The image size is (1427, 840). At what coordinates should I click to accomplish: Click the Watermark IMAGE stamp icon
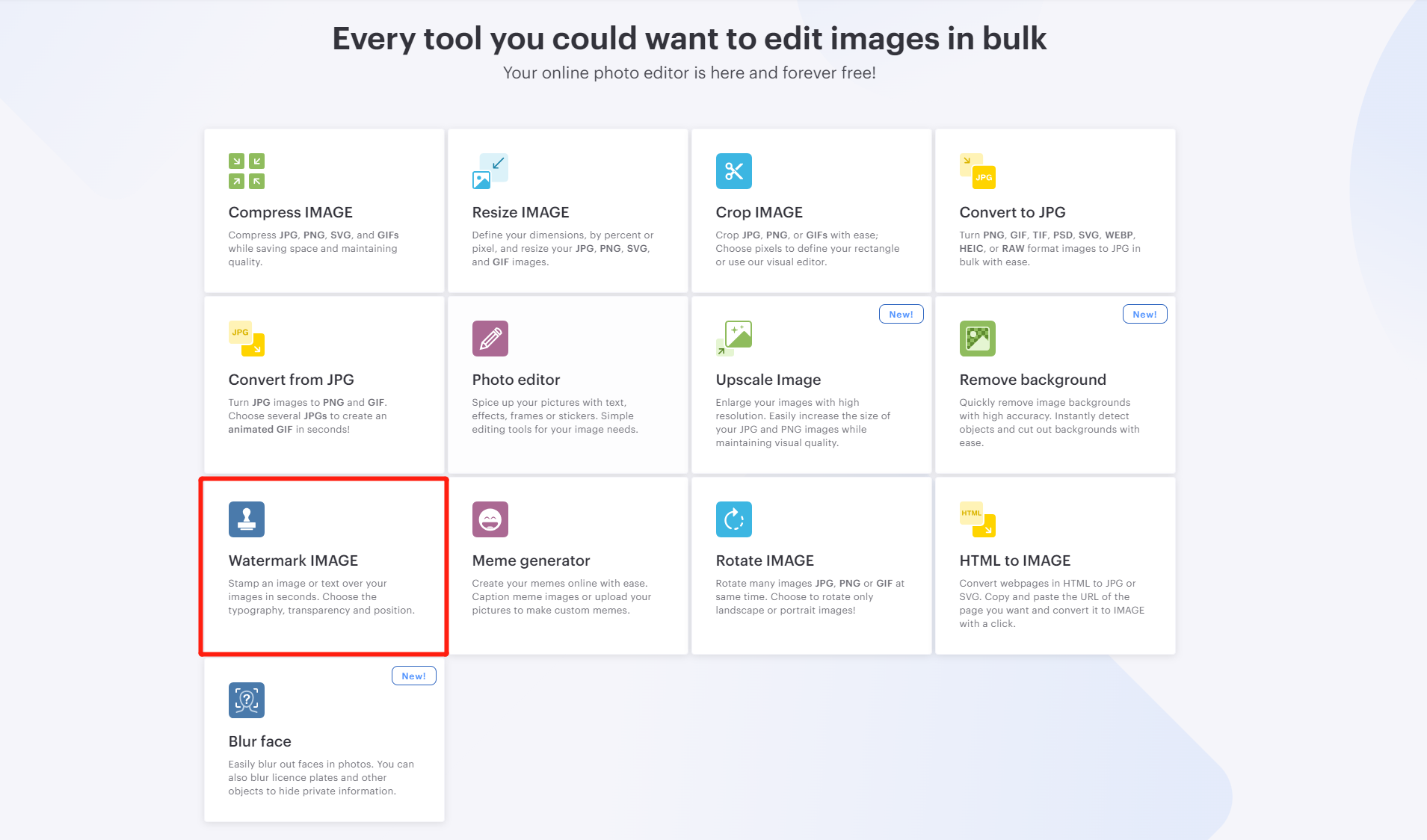pyautogui.click(x=247, y=519)
